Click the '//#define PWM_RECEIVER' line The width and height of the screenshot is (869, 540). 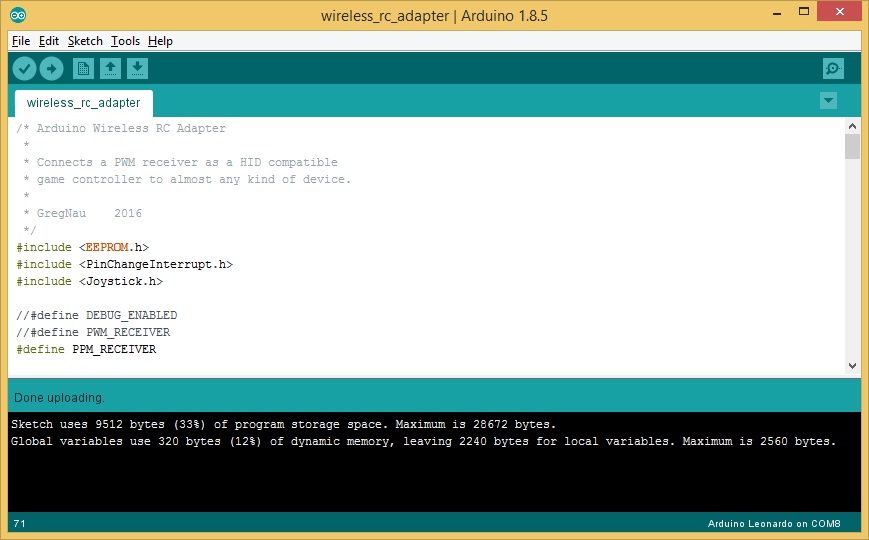93,333
